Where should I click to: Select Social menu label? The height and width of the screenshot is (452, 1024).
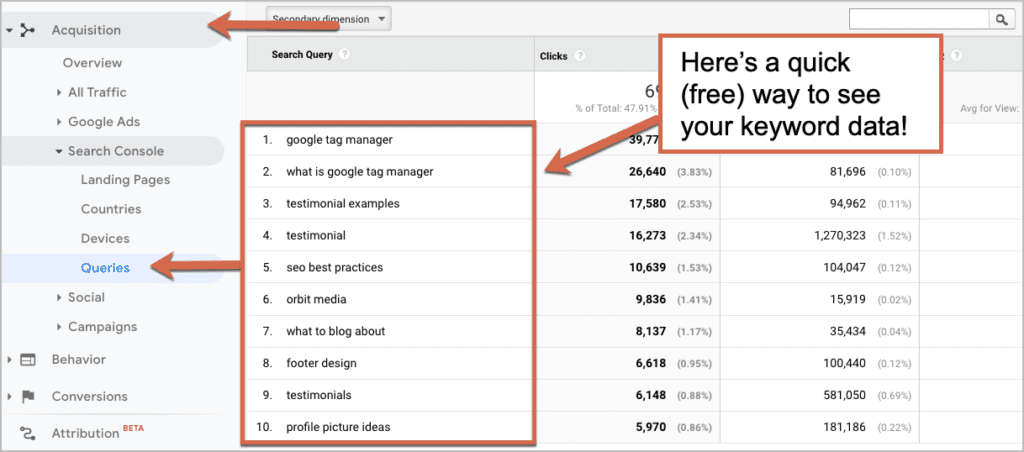(x=86, y=298)
